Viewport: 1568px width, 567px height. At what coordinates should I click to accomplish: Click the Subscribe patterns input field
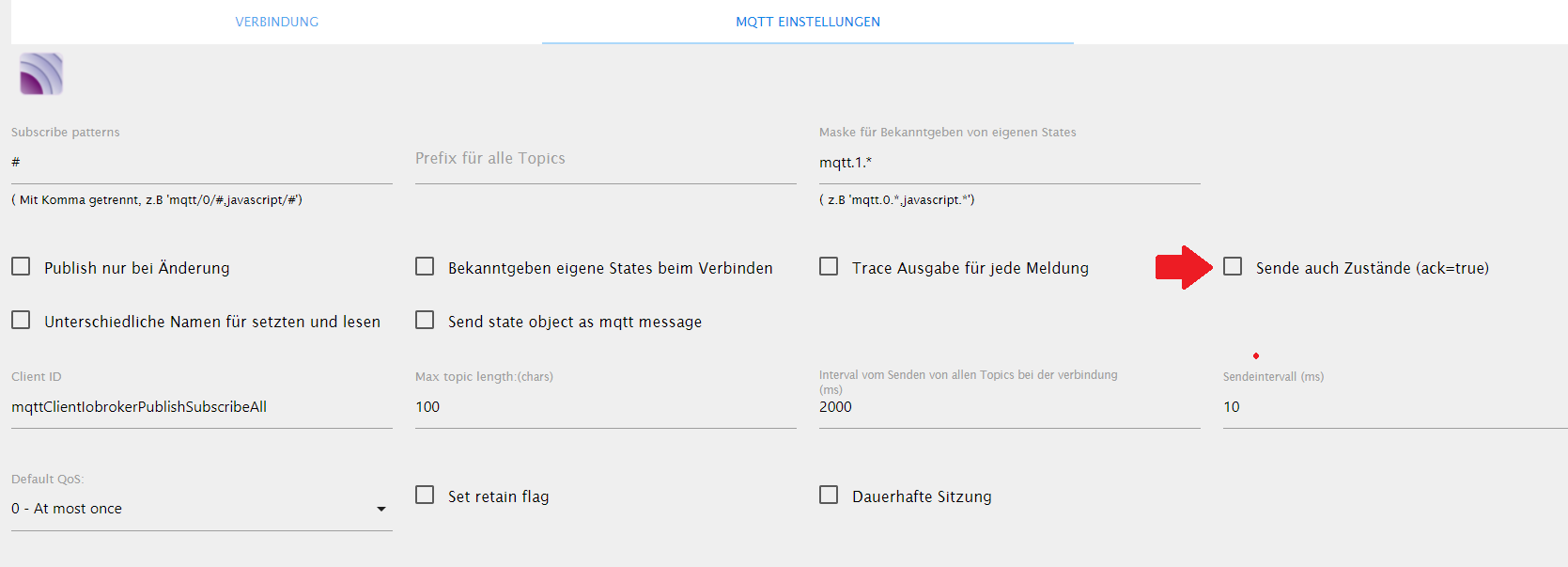[x=201, y=163]
